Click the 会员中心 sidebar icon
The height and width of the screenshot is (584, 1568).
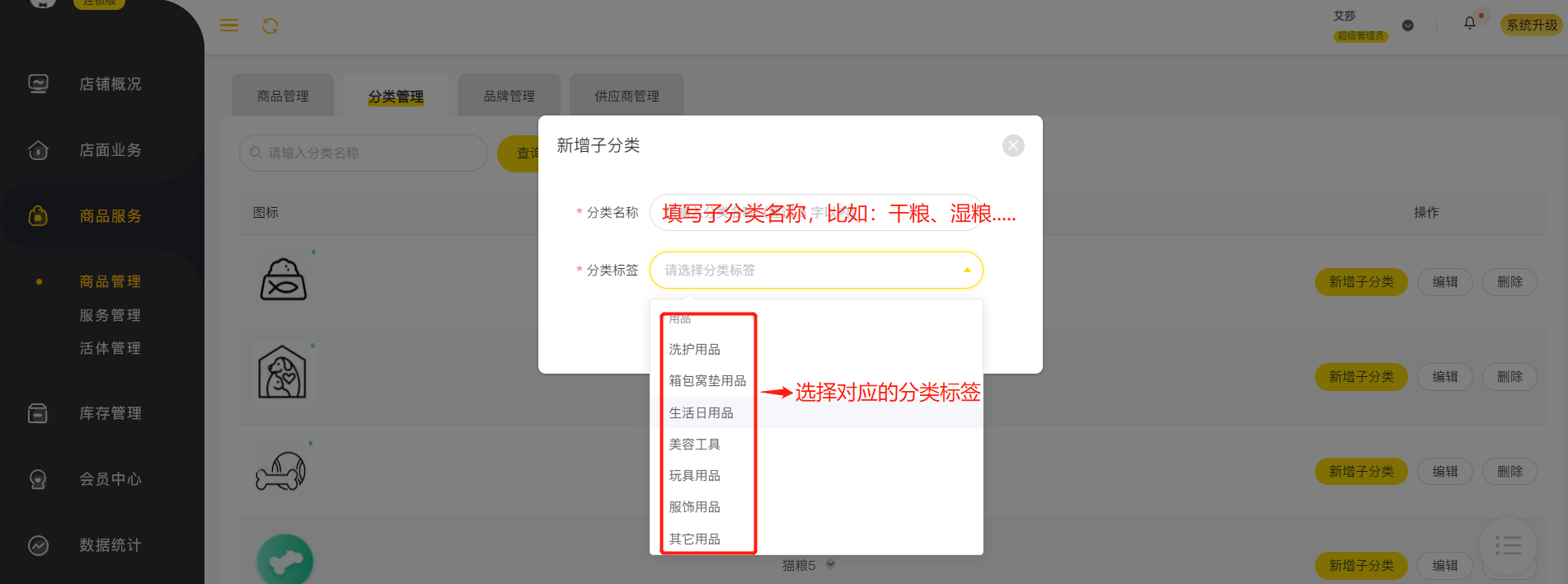(38, 479)
